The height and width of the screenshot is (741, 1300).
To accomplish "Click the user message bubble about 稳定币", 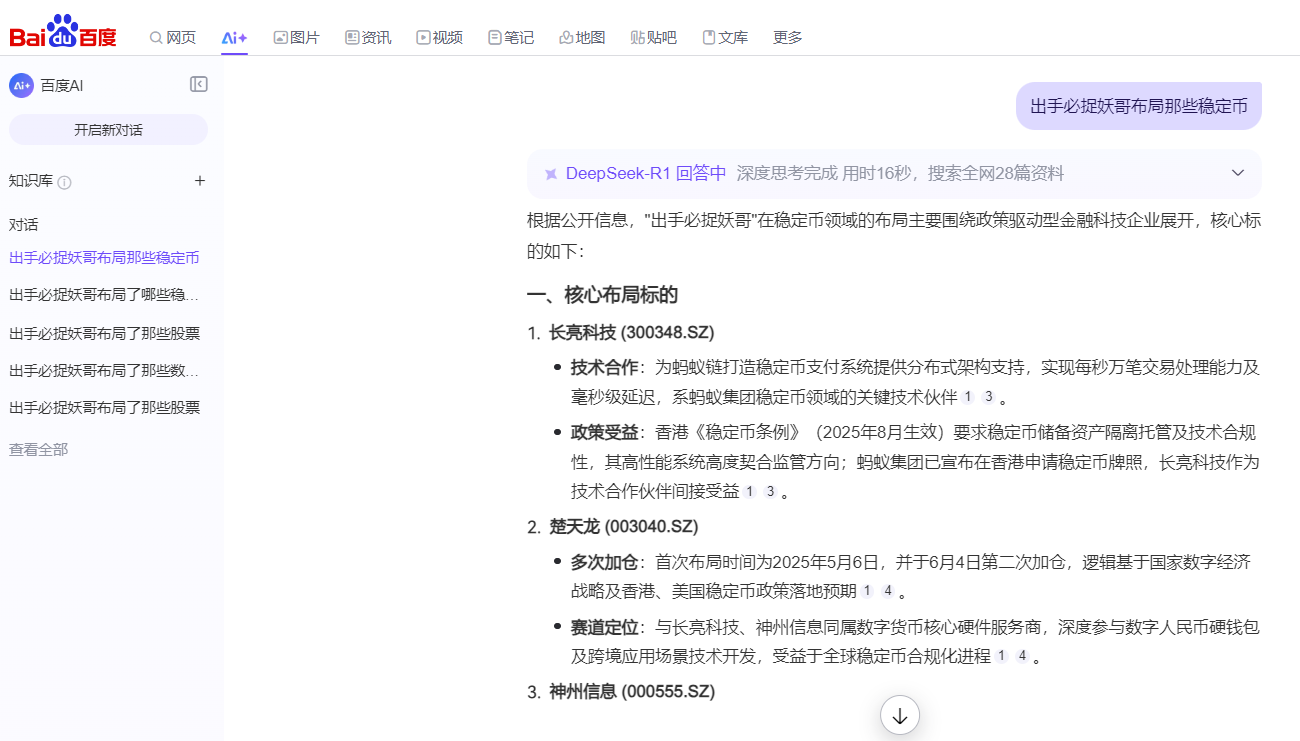I will [x=1139, y=106].
